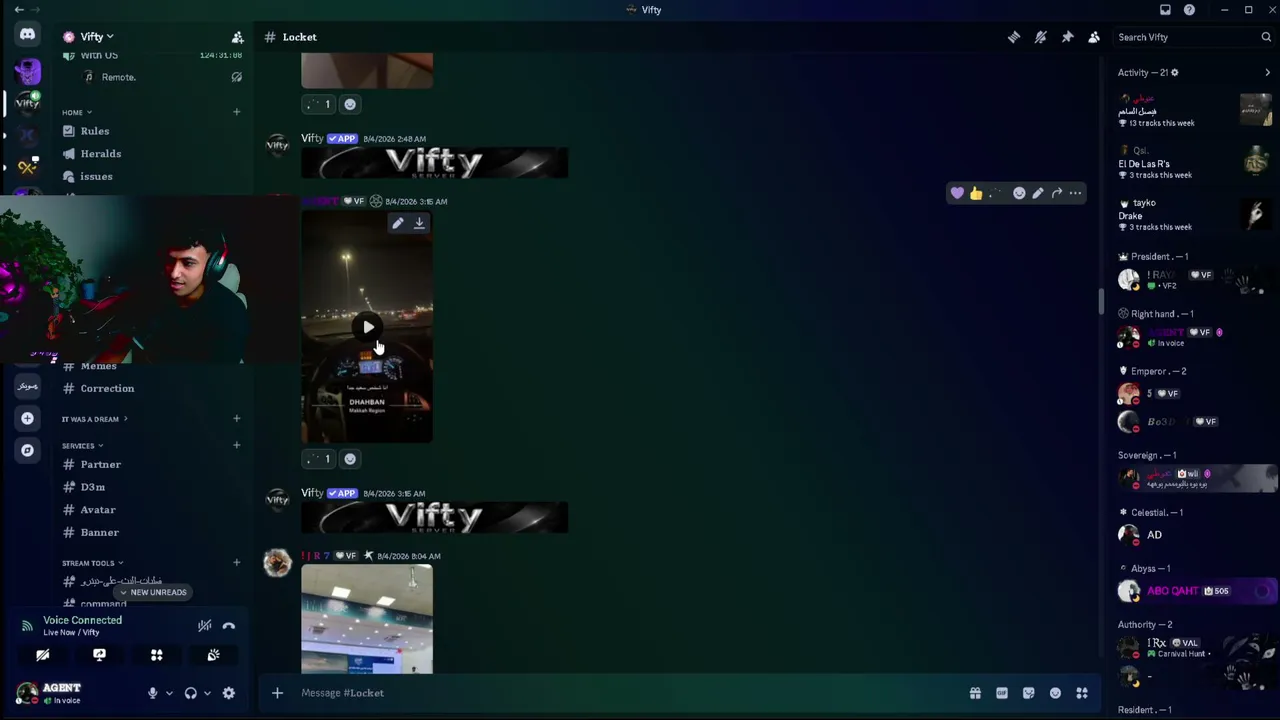Open Discord Help icon
The image size is (1280, 720).
[x=1189, y=10]
